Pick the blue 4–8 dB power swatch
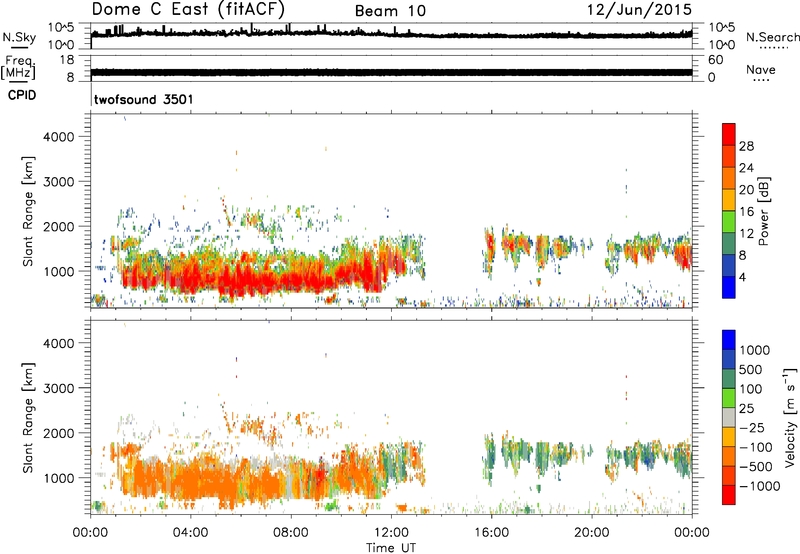Screen dimensions: 800x554 (729, 265)
